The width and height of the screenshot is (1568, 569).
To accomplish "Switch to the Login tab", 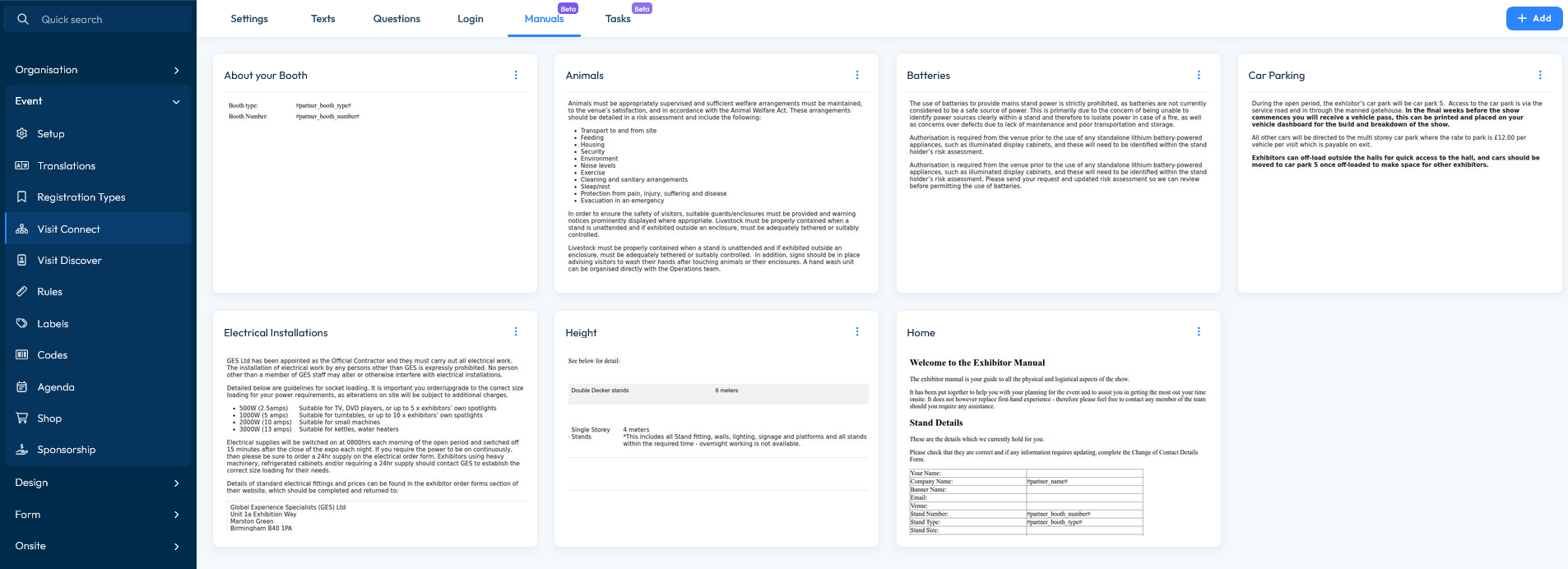I will (x=471, y=19).
